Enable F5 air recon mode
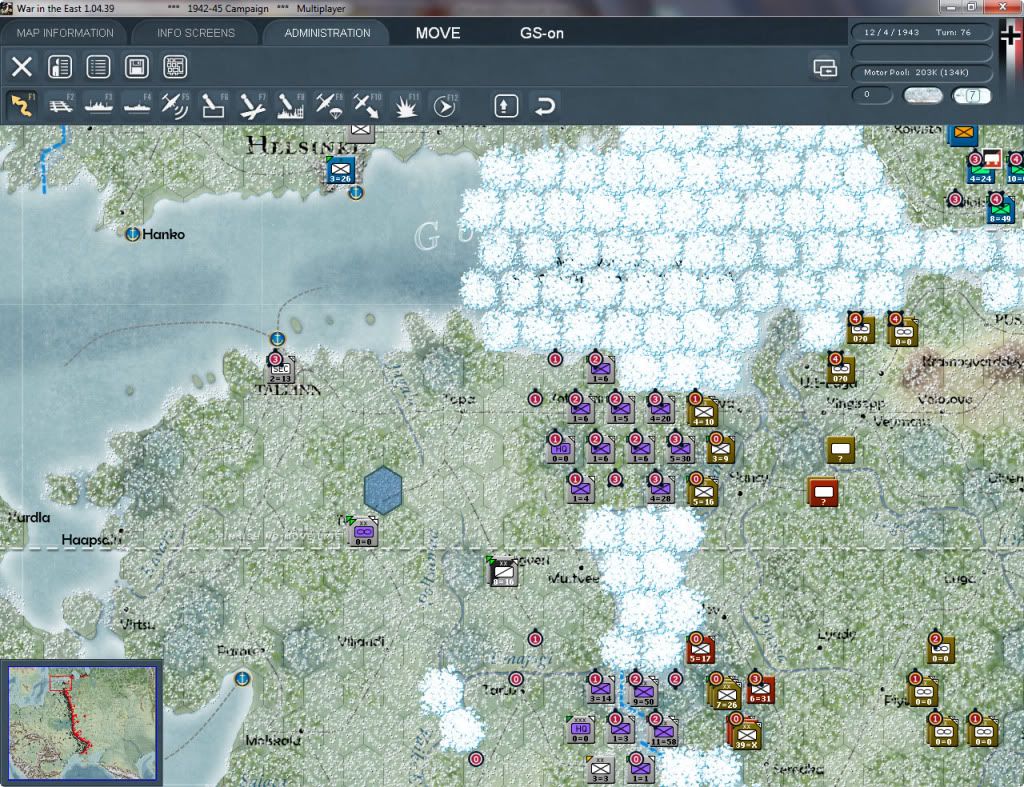Image resolution: width=1024 pixels, height=787 pixels. coord(175,105)
